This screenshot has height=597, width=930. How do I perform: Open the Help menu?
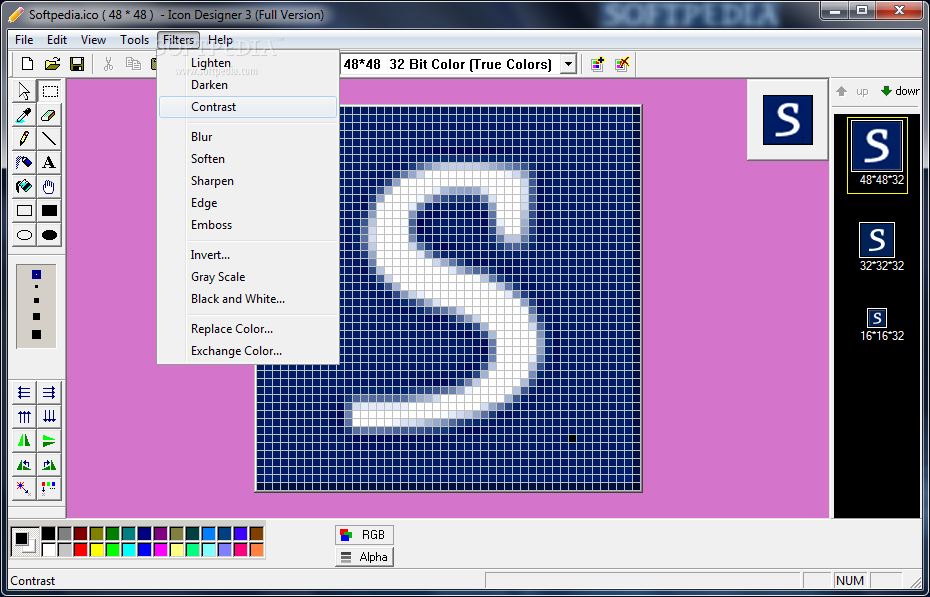click(221, 40)
